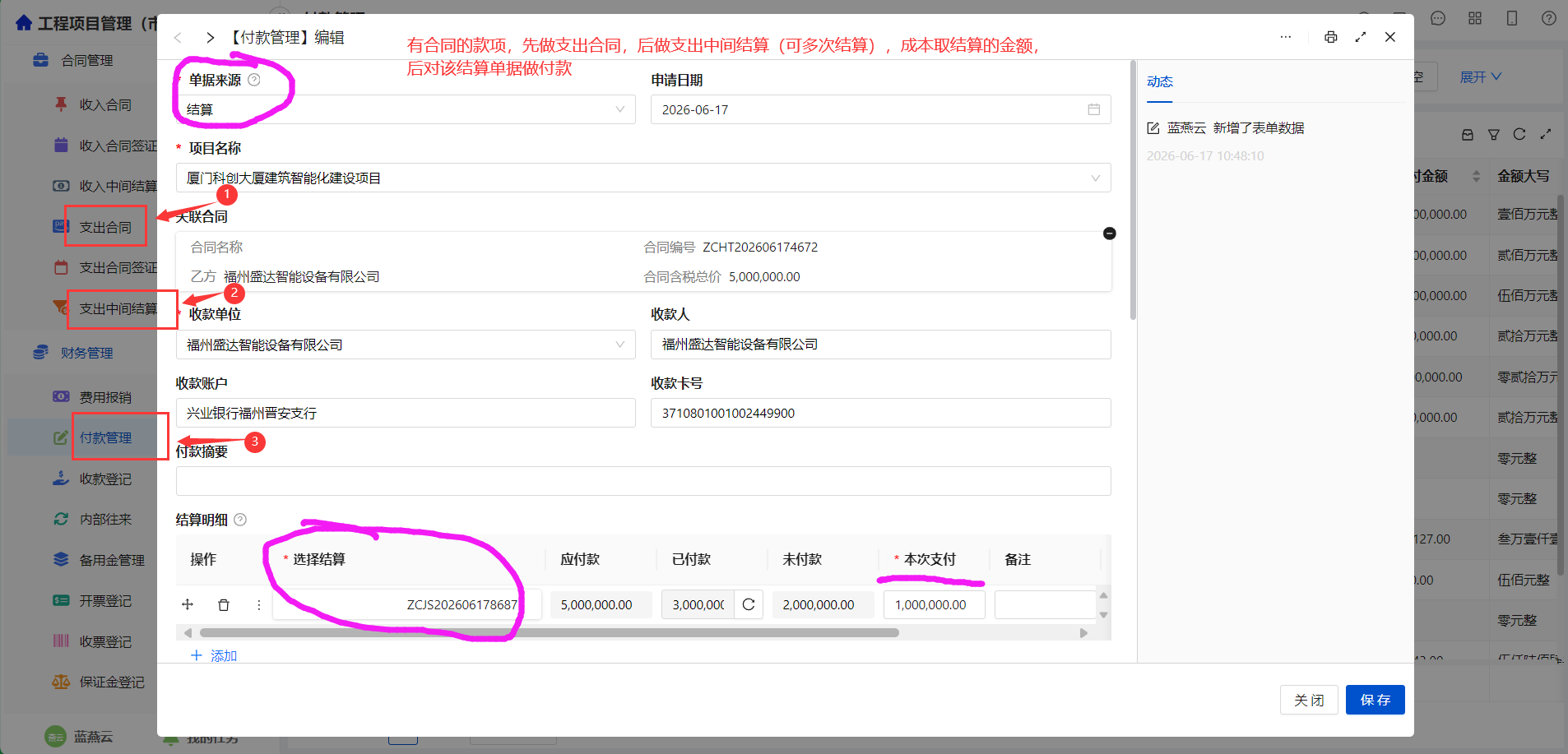Remove the linked contract via minus icon
Screen dimensions: 1568x754
coord(1109,234)
